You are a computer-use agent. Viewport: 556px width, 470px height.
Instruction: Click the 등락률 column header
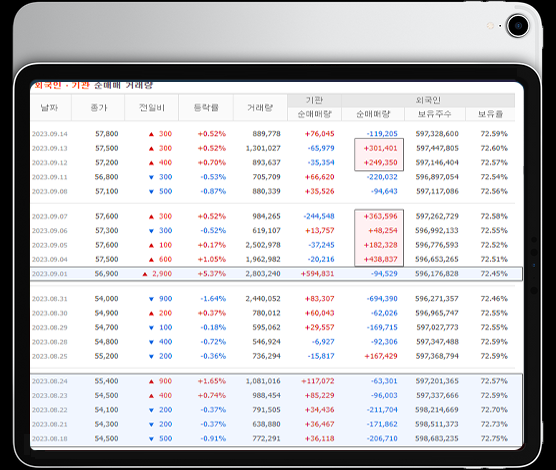[x=206, y=107]
